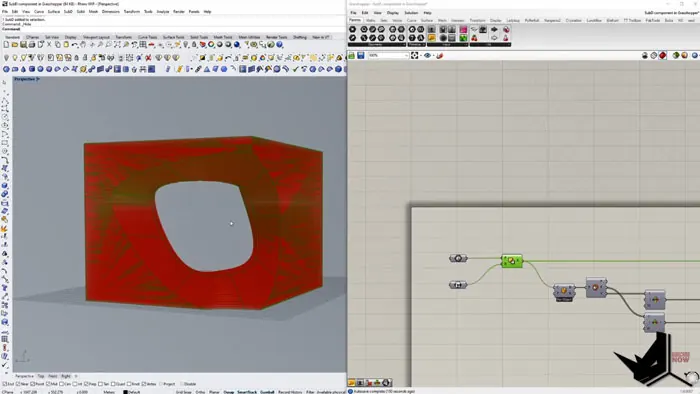
Task: Toggle the Mid osnap checkbox
Action: (48, 384)
